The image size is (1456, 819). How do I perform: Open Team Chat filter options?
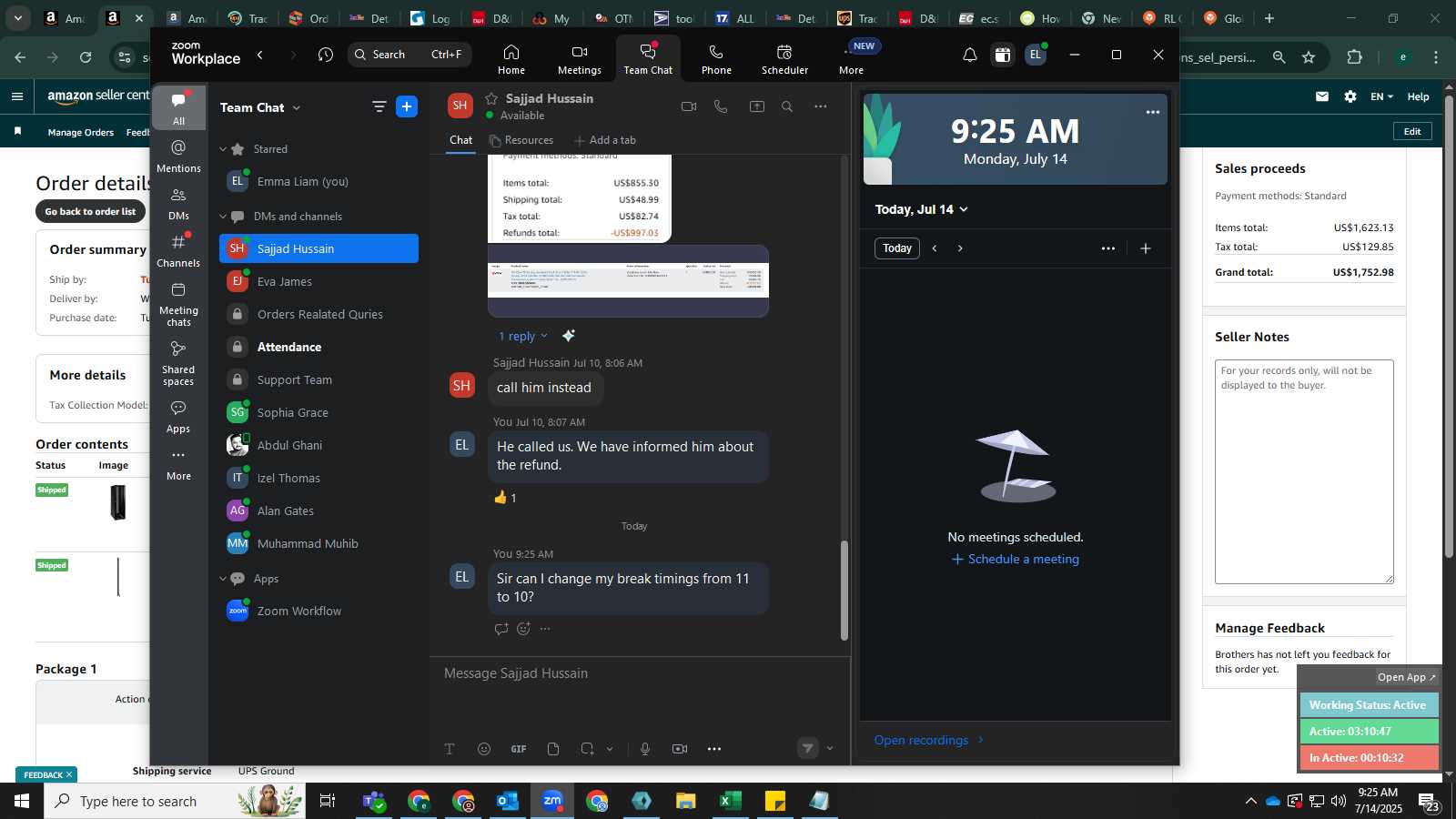coord(379,106)
